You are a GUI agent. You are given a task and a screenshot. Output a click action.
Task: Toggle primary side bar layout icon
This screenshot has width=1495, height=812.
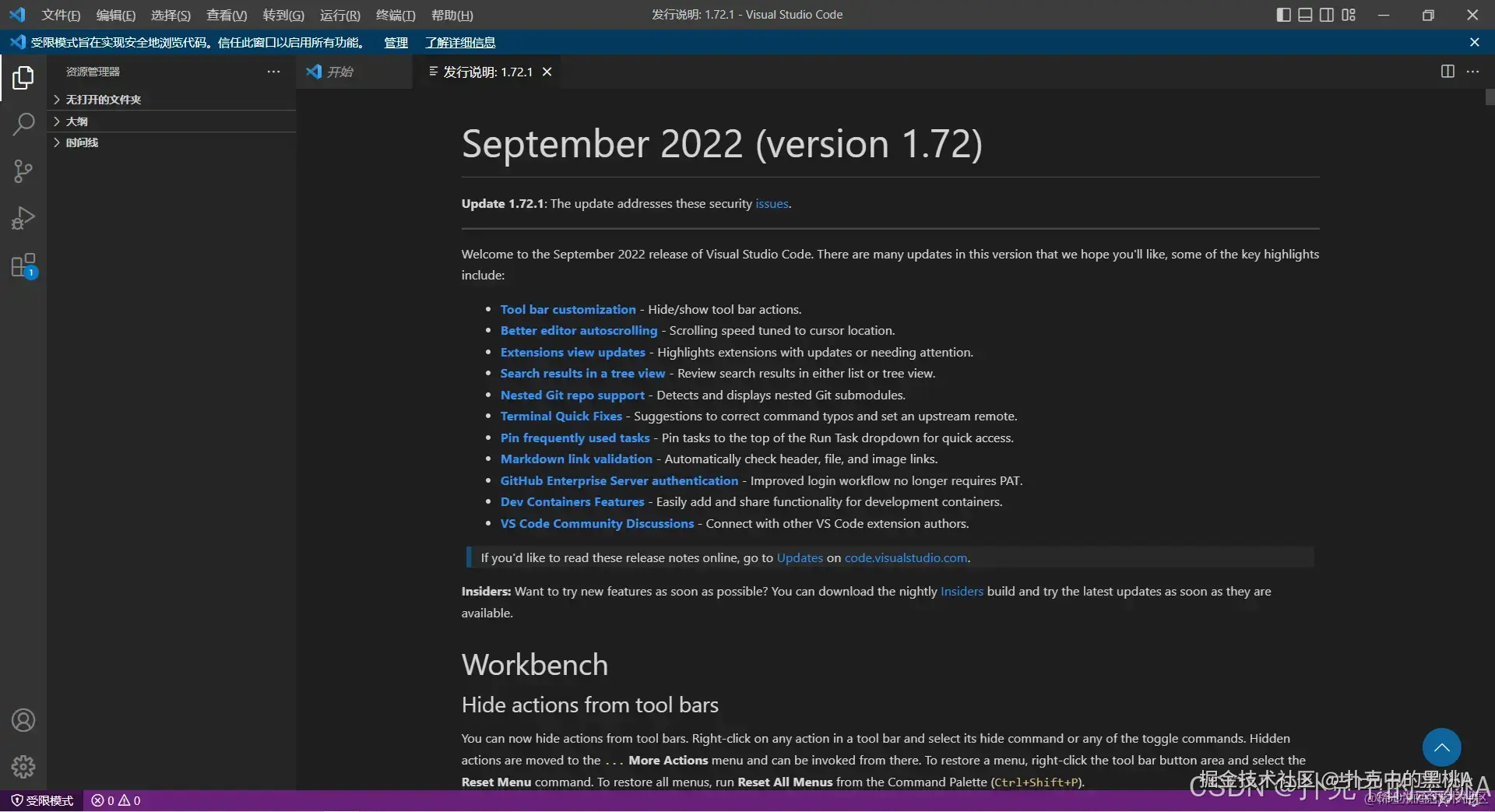click(x=1284, y=15)
